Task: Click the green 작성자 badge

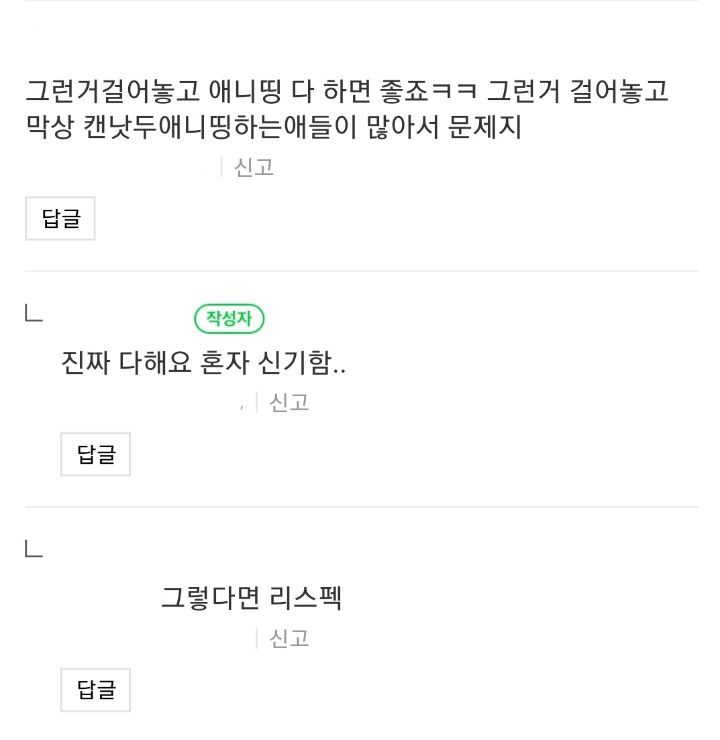Action: click(229, 319)
